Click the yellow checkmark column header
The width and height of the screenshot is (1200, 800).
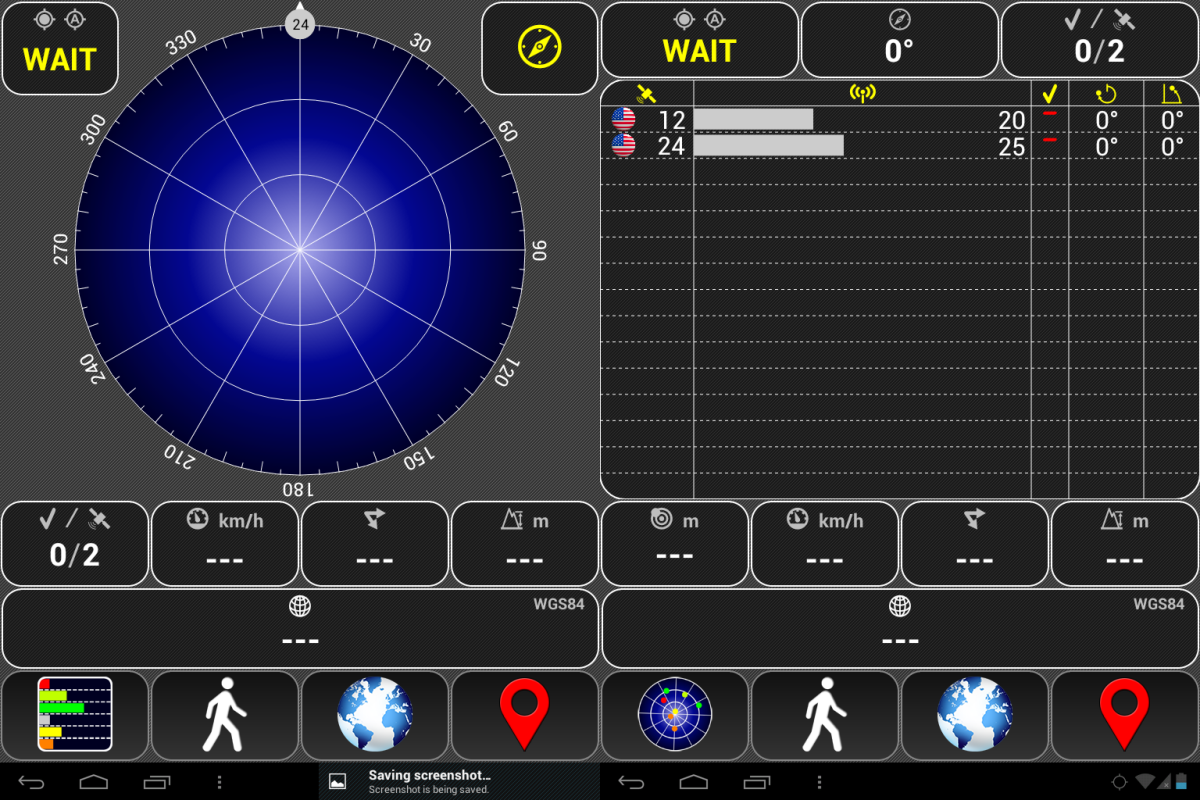click(x=1049, y=94)
